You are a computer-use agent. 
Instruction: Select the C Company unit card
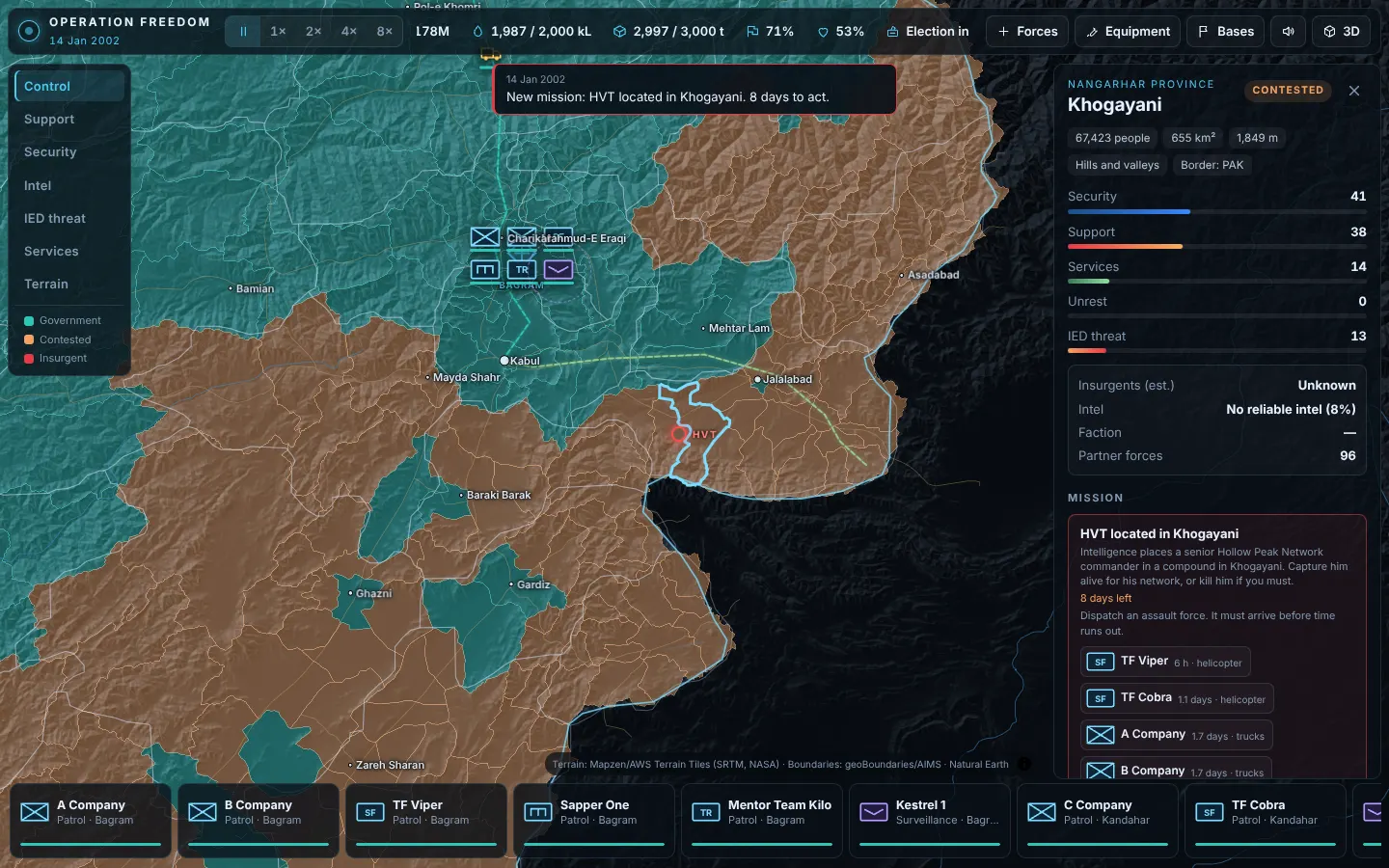[1098, 821]
